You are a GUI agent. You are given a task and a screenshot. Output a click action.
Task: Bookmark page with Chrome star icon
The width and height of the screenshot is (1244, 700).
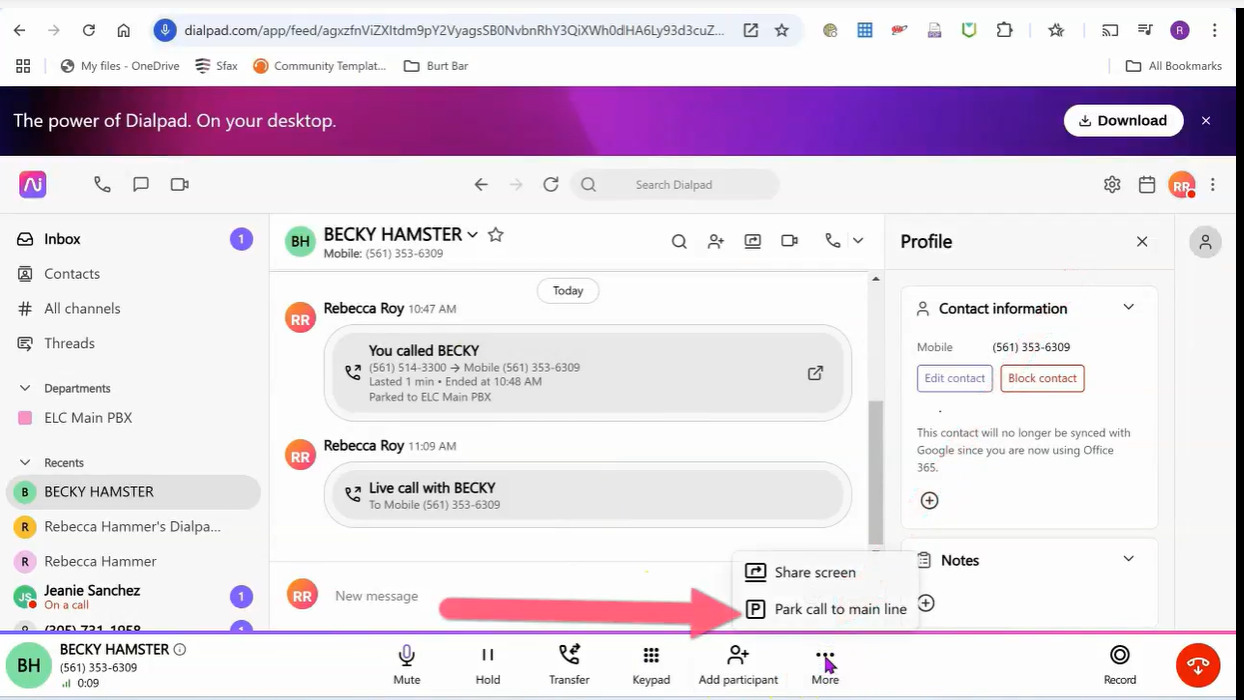pos(782,30)
